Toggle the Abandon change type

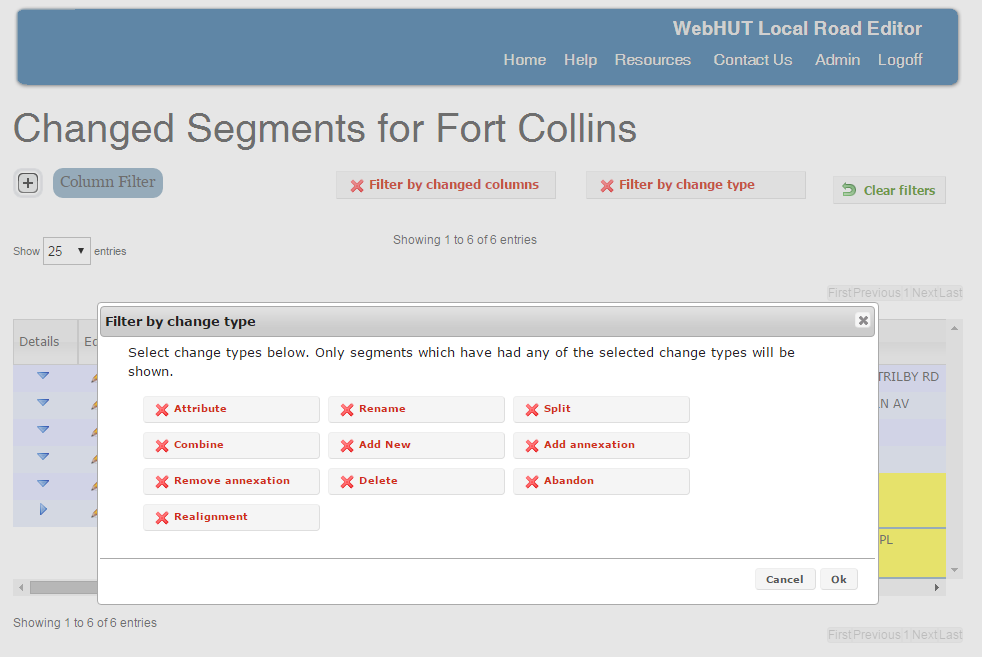(x=601, y=481)
